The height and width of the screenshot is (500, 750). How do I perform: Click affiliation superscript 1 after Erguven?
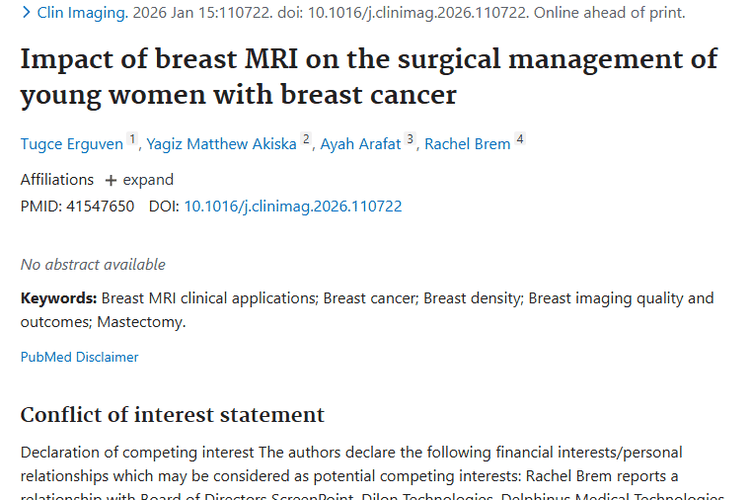pos(133,140)
